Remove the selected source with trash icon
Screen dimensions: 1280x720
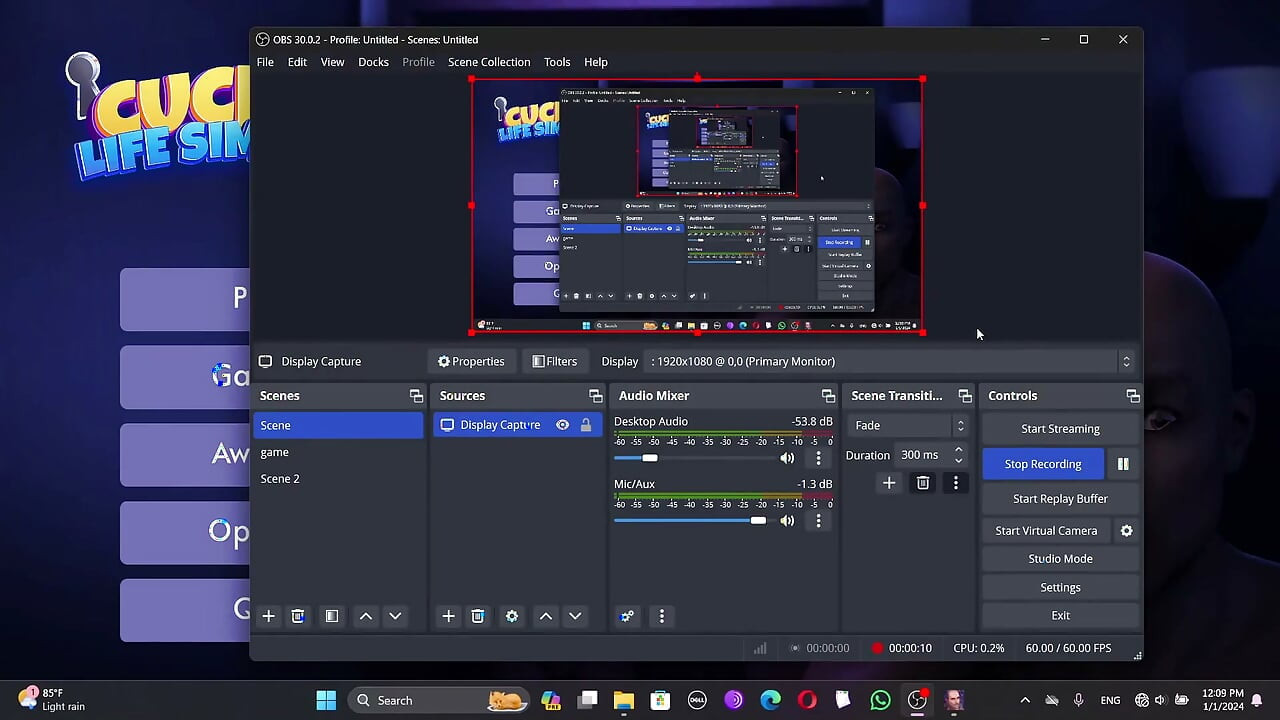click(x=478, y=616)
